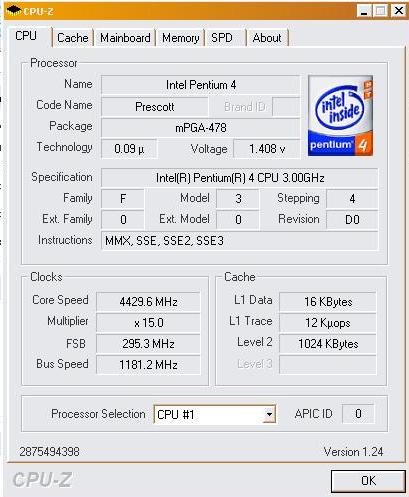Select the CPU #1 combo box
This screenshot has width=409, height=497.
[x=215, y=415]
